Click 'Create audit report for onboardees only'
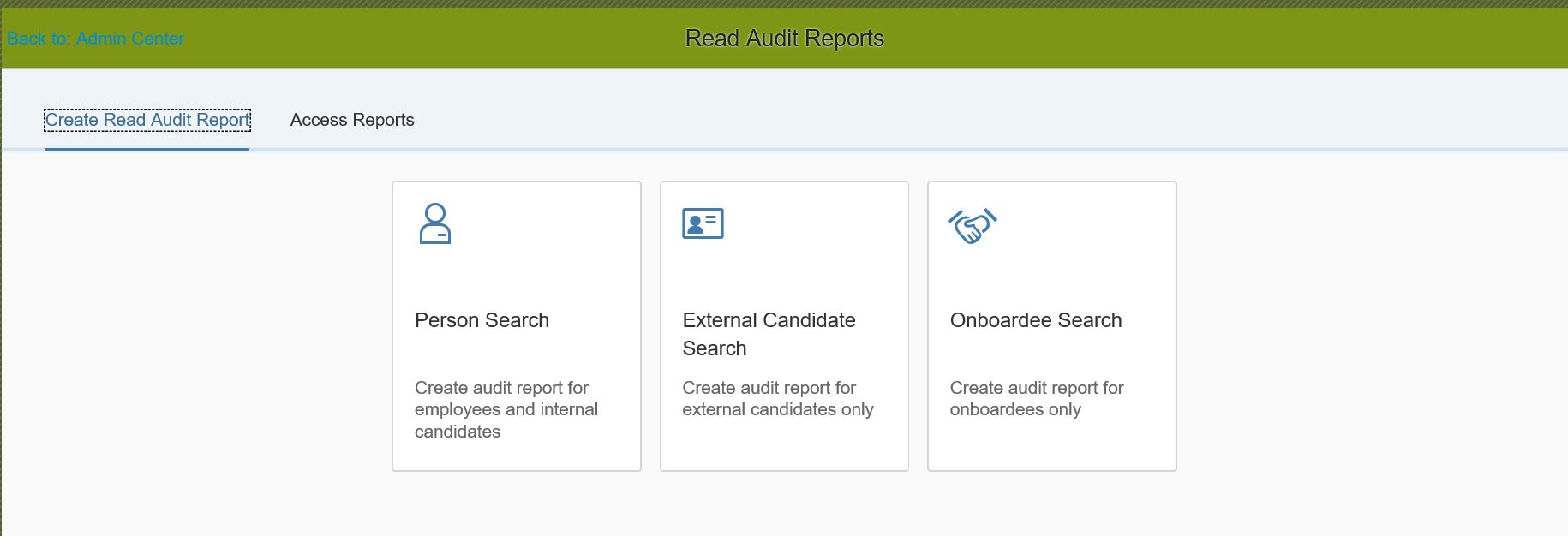Image resolution: width=1568 pixels, height=536 pixels. pos(1037,398)
